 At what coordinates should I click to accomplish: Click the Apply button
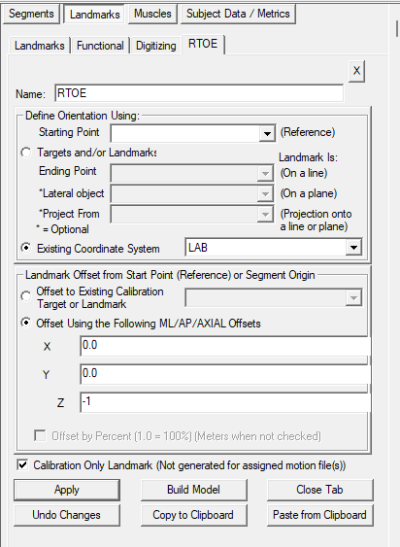click(67, 490)
